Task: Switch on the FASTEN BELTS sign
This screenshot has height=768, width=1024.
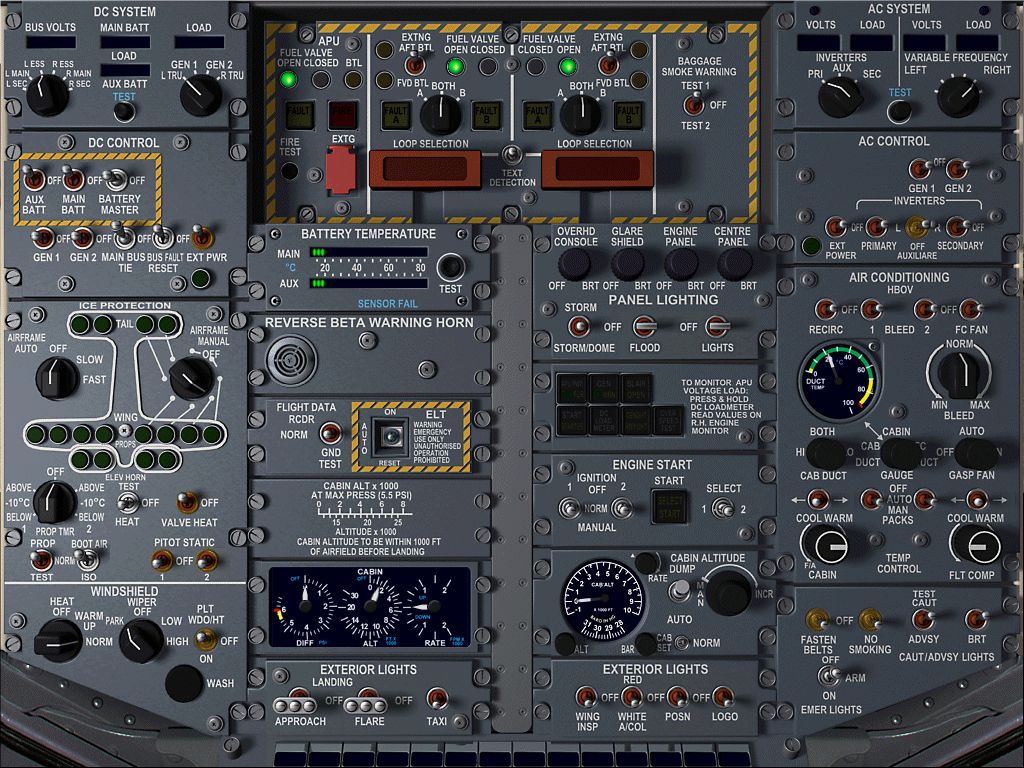Action: coord(815,620)
